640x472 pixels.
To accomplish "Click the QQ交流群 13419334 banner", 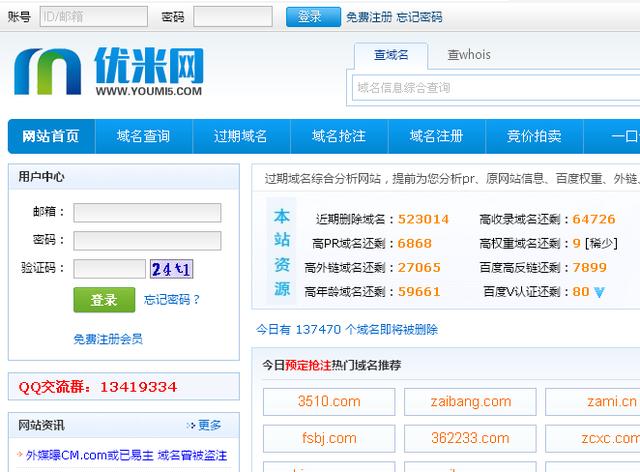I will tap(124, 386).
